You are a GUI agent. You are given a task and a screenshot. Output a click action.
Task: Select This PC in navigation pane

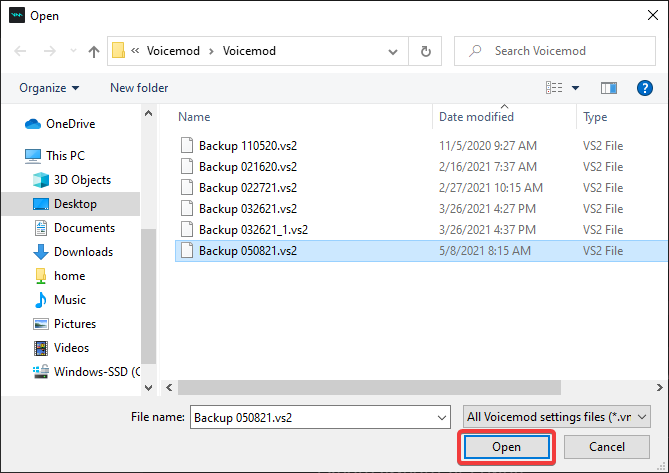[65, 156]
